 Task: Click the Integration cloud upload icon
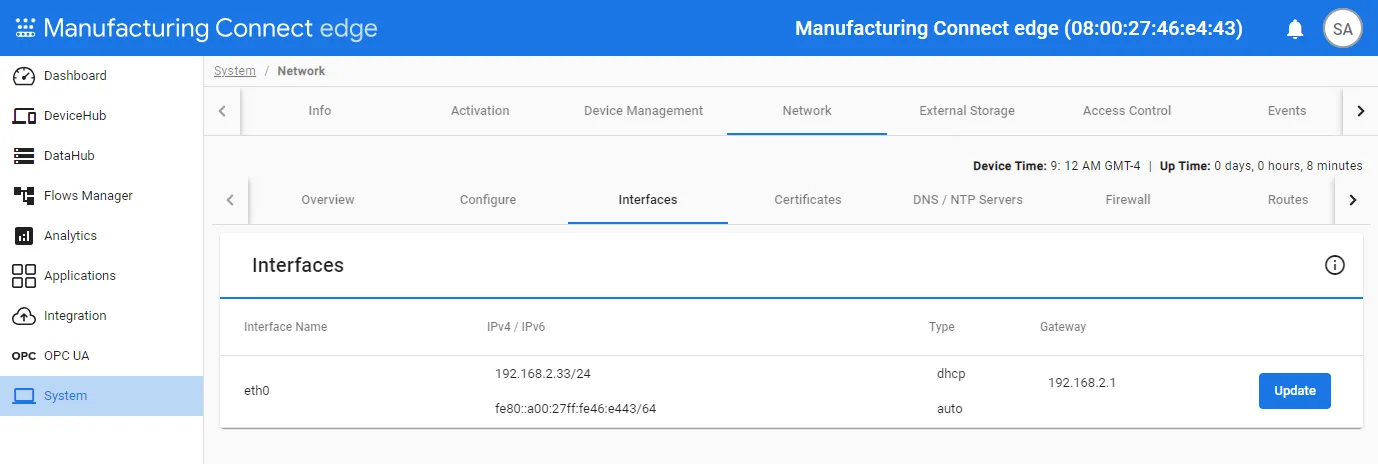pyautogui.click(x=24, y=316)
